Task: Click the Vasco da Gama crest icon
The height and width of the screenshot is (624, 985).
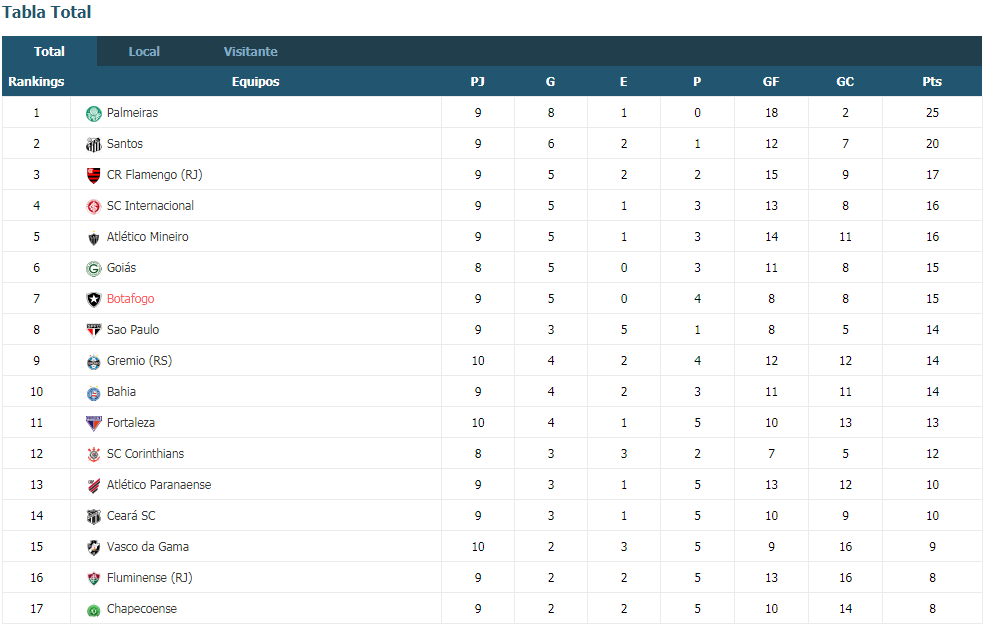Action: [94, 547]
